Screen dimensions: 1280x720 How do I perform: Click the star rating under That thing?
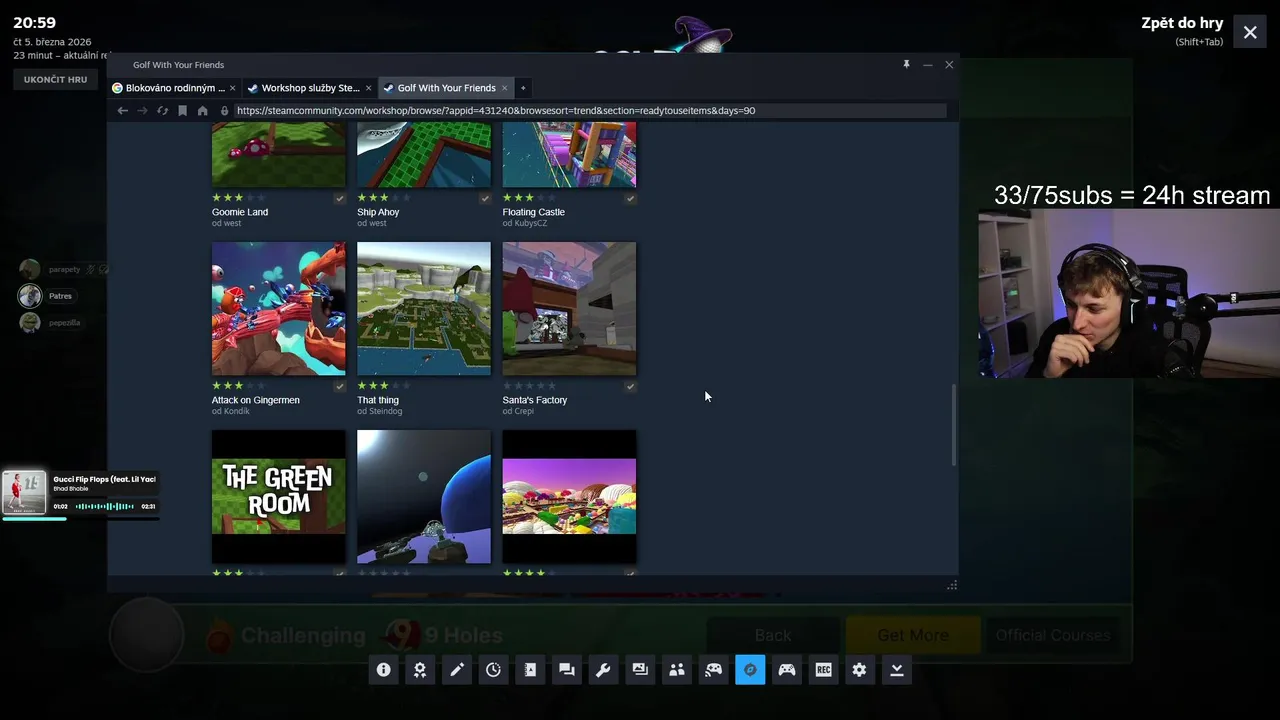385,386
